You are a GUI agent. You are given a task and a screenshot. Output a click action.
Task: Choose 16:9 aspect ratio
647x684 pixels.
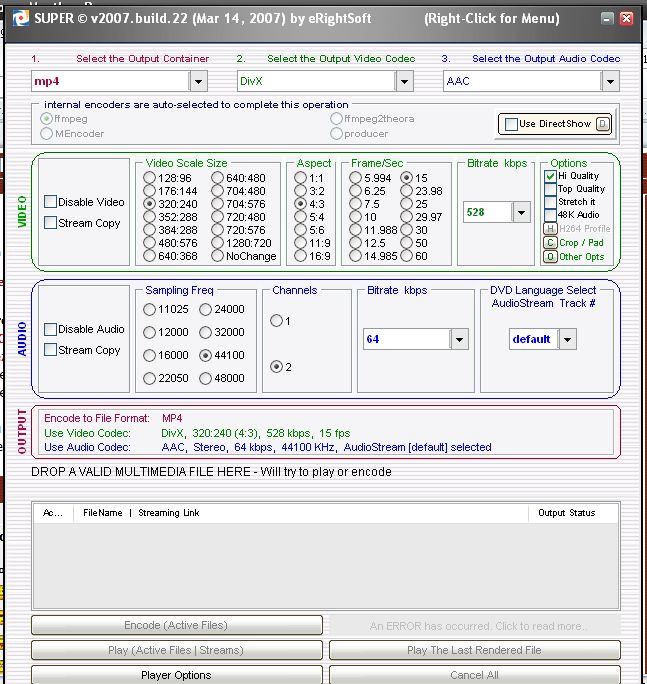[x=300, y=256]
